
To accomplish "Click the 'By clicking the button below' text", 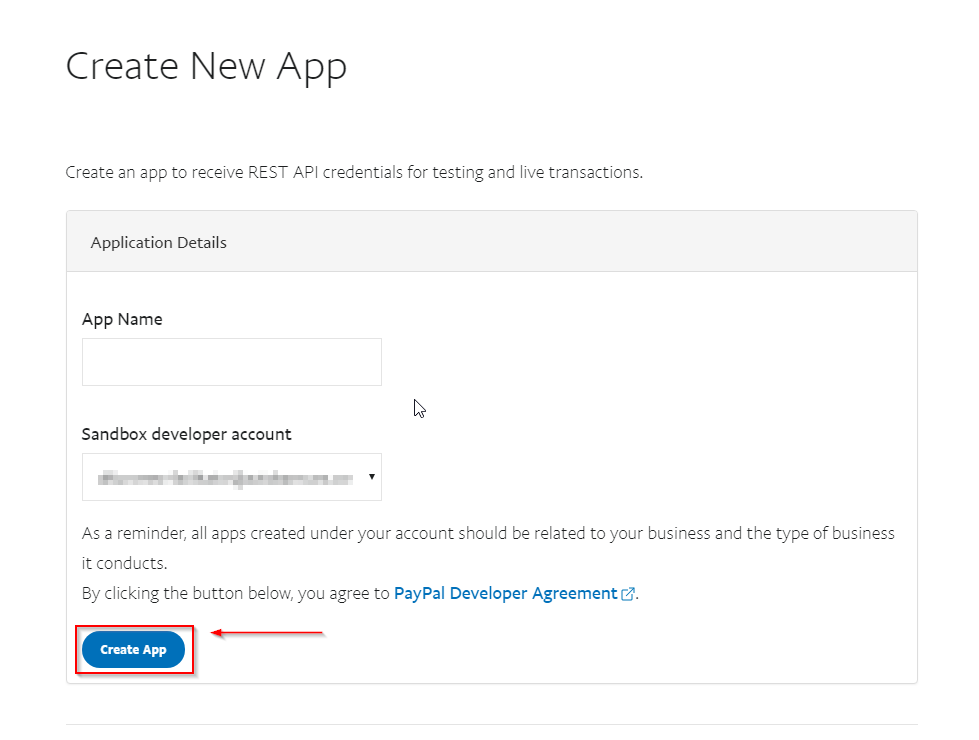I will (235, 593).
